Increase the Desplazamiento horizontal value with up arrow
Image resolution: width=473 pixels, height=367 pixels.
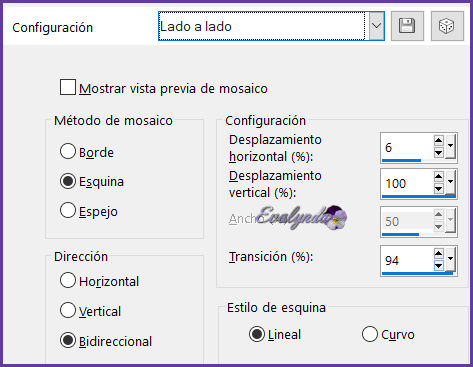439,141
